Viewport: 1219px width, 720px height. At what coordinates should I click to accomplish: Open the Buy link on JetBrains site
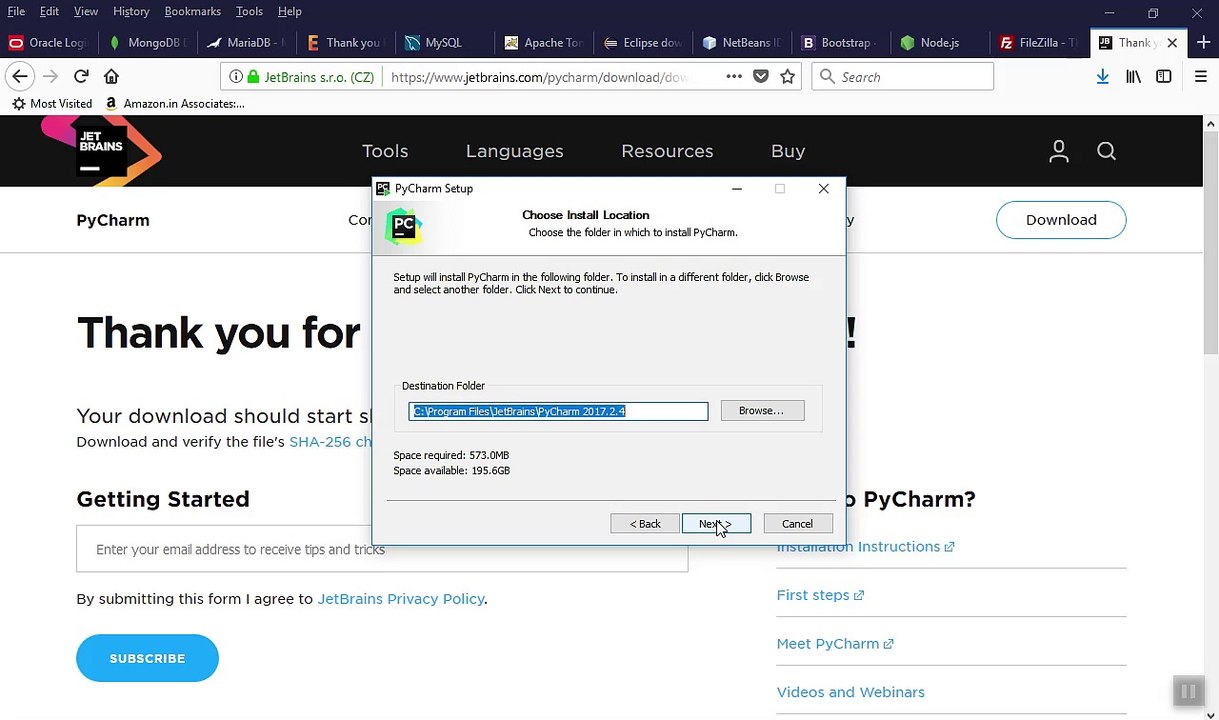pyautogui.click(x=788, y=151)
